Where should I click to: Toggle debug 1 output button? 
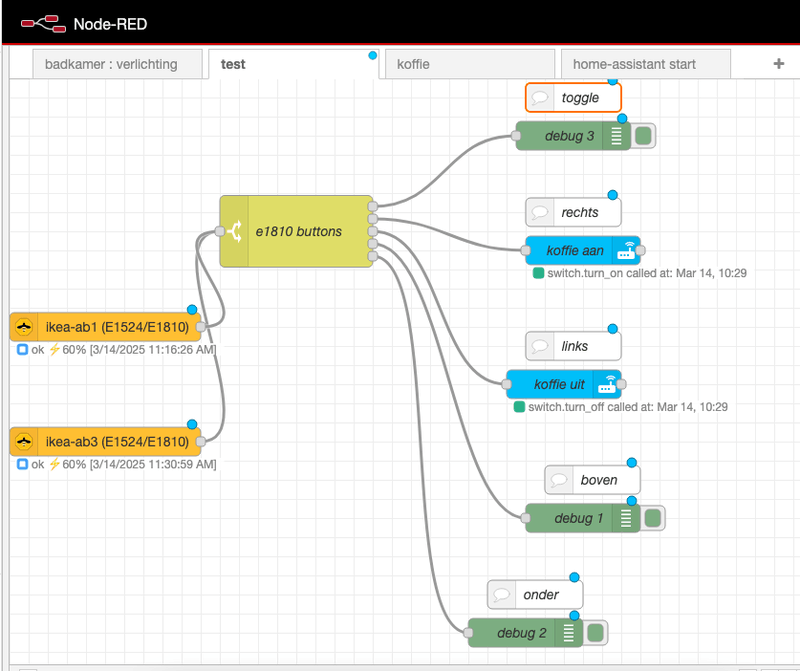click(653, 518)
